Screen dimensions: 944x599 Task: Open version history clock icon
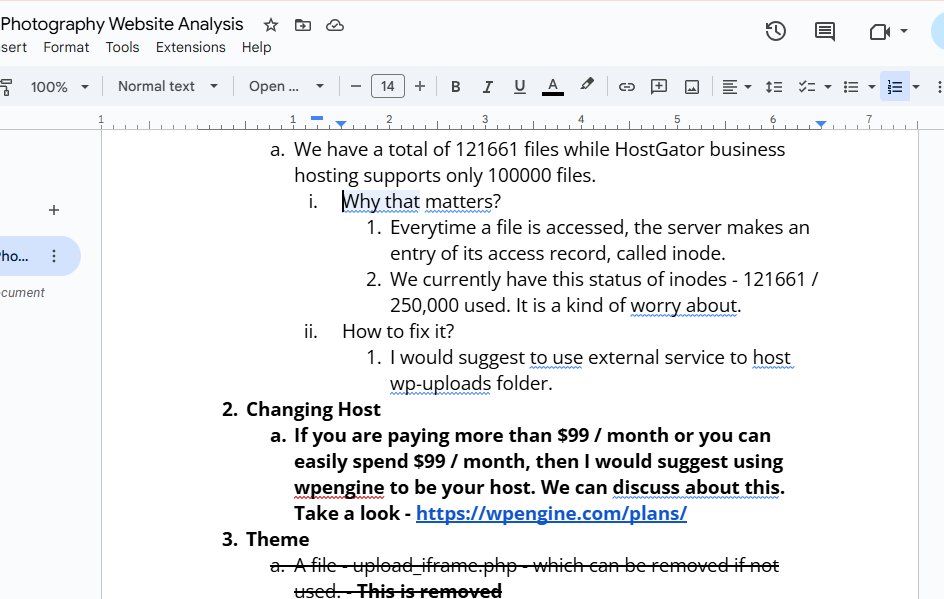coord(776,31)
